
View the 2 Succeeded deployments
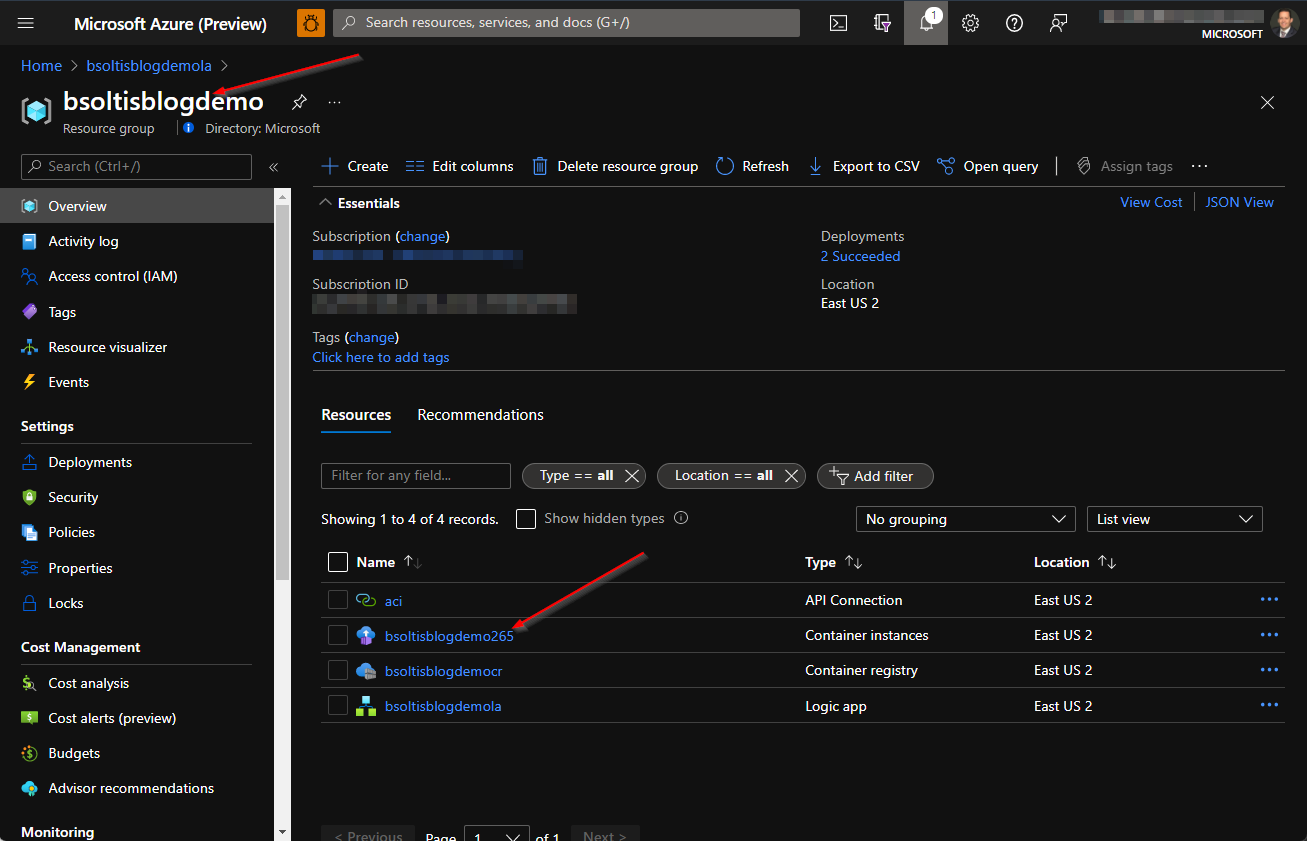[x=860, y=256]
